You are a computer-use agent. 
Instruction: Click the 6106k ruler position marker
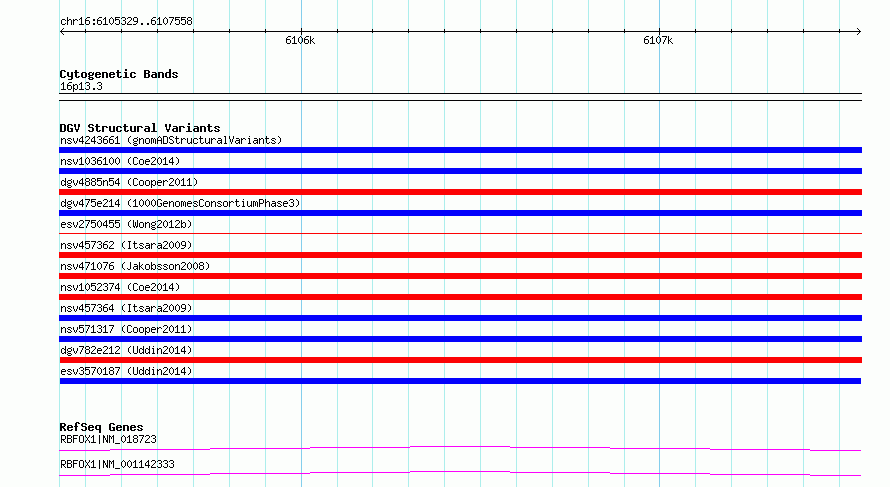(300, 40)
